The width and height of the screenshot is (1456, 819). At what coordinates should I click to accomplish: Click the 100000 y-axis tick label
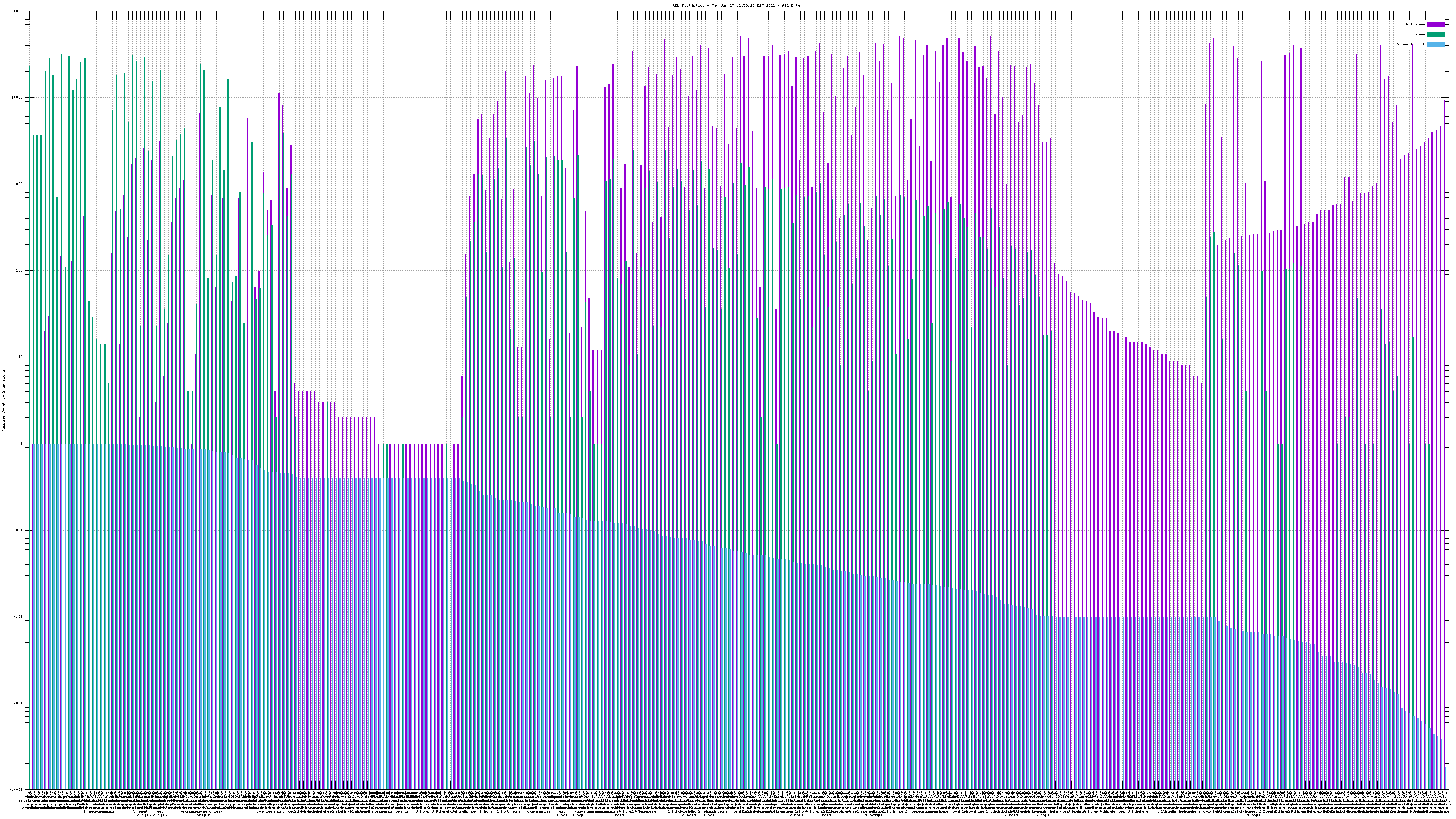16,11
